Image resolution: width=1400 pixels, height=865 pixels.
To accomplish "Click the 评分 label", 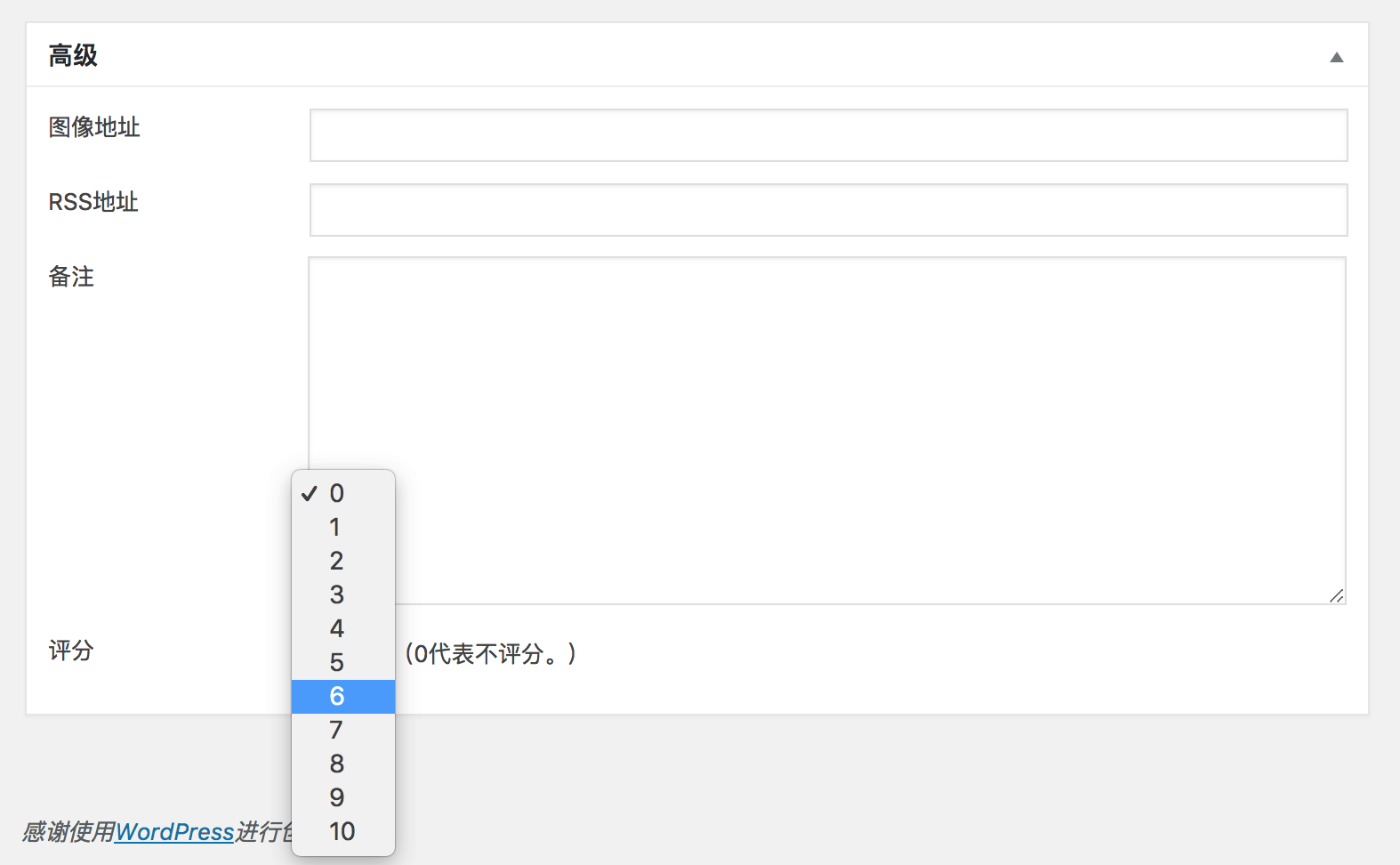I will 71,651.
